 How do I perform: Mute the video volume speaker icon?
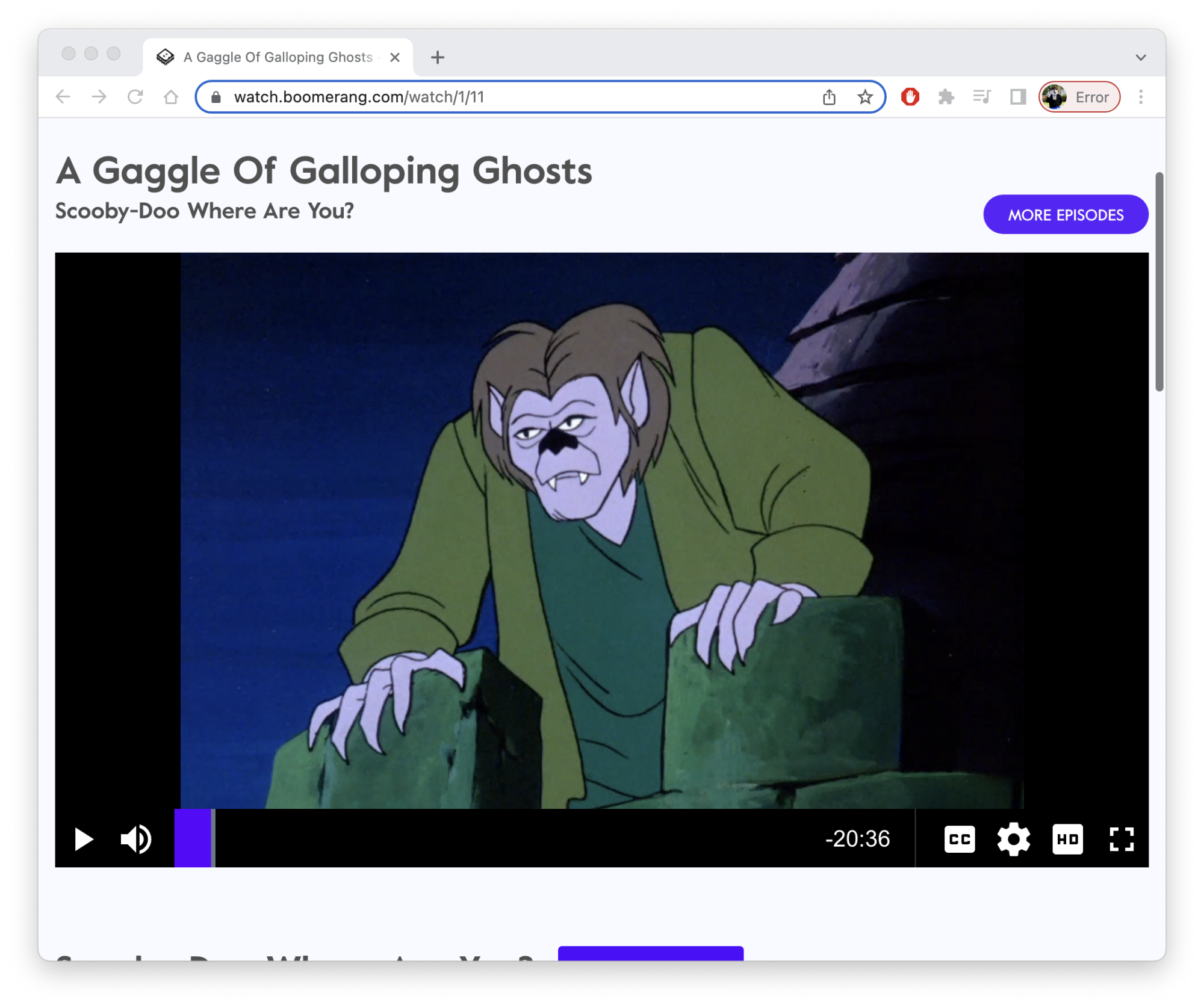(136, 839)
